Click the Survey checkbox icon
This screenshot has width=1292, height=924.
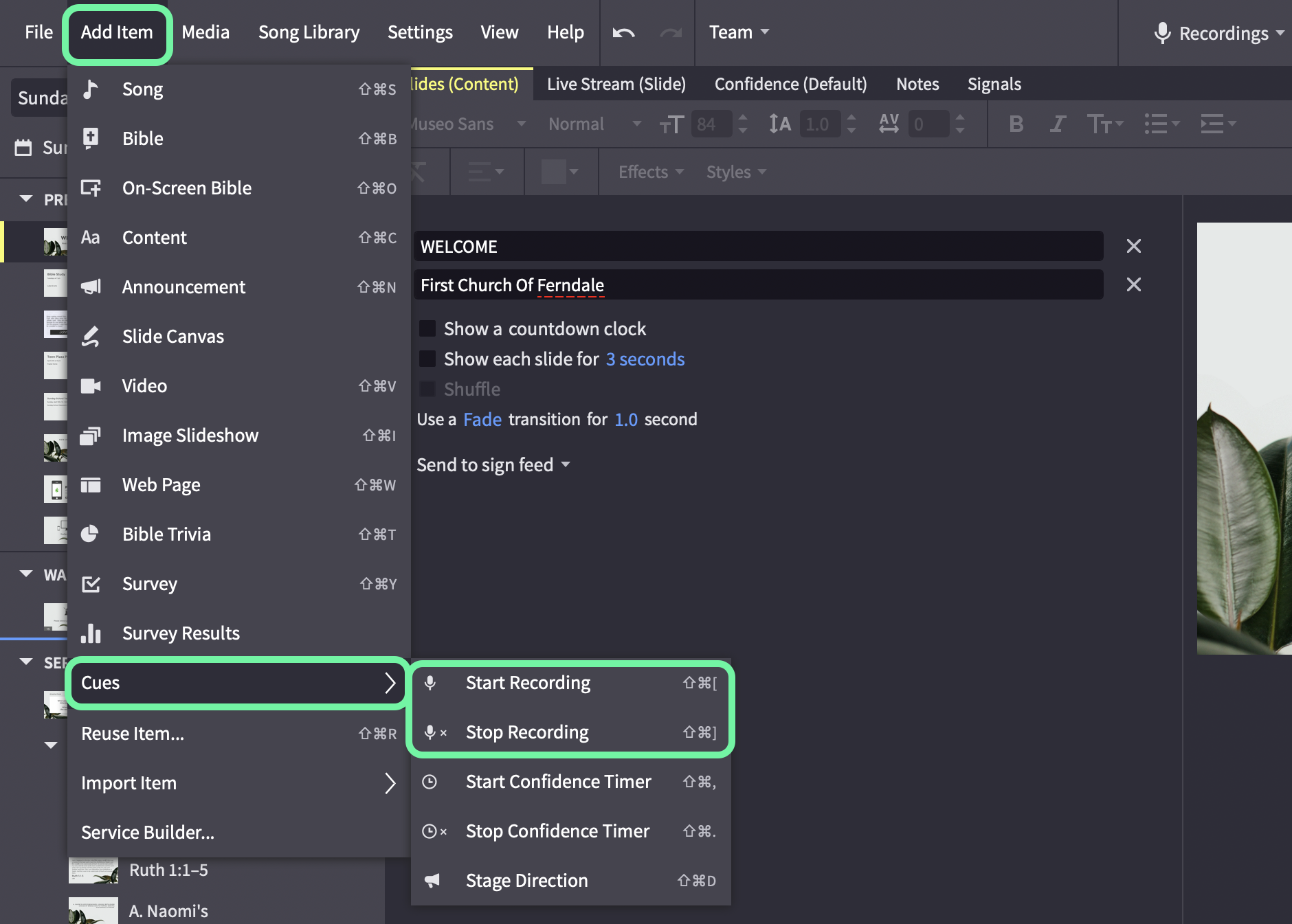point(91,584)
